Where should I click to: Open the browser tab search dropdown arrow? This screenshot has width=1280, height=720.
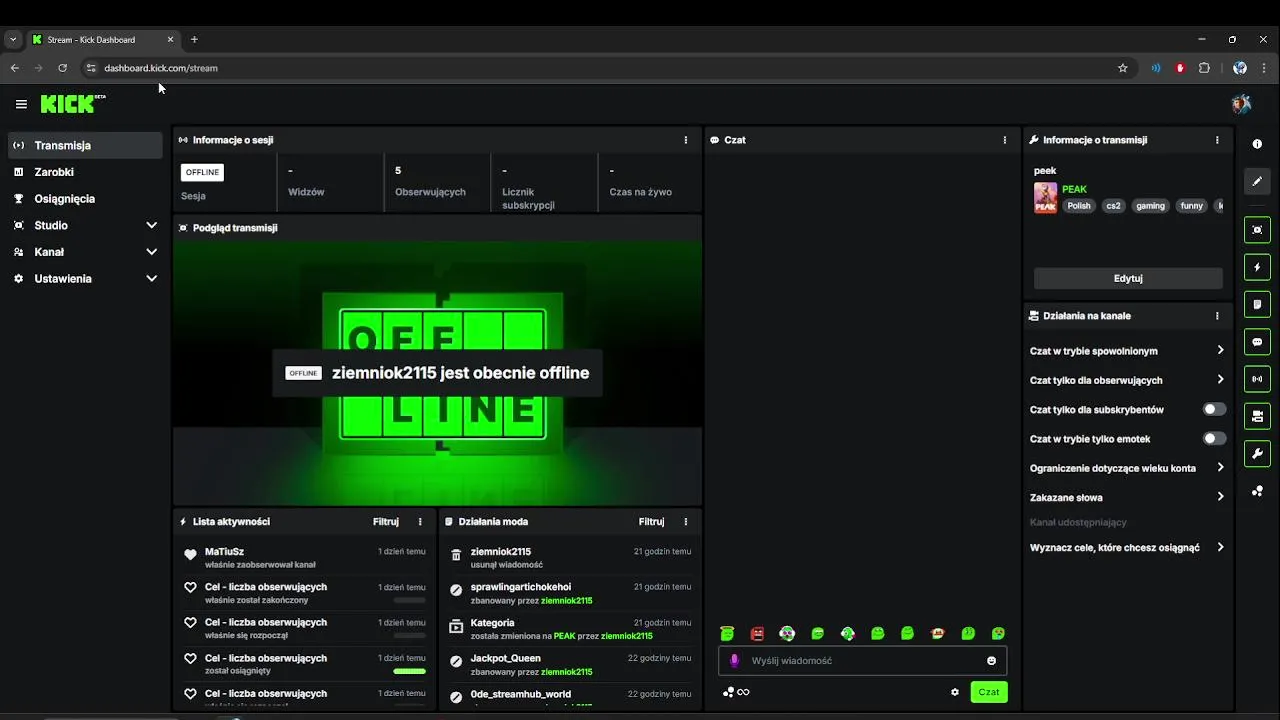click(x=13, y=39)
